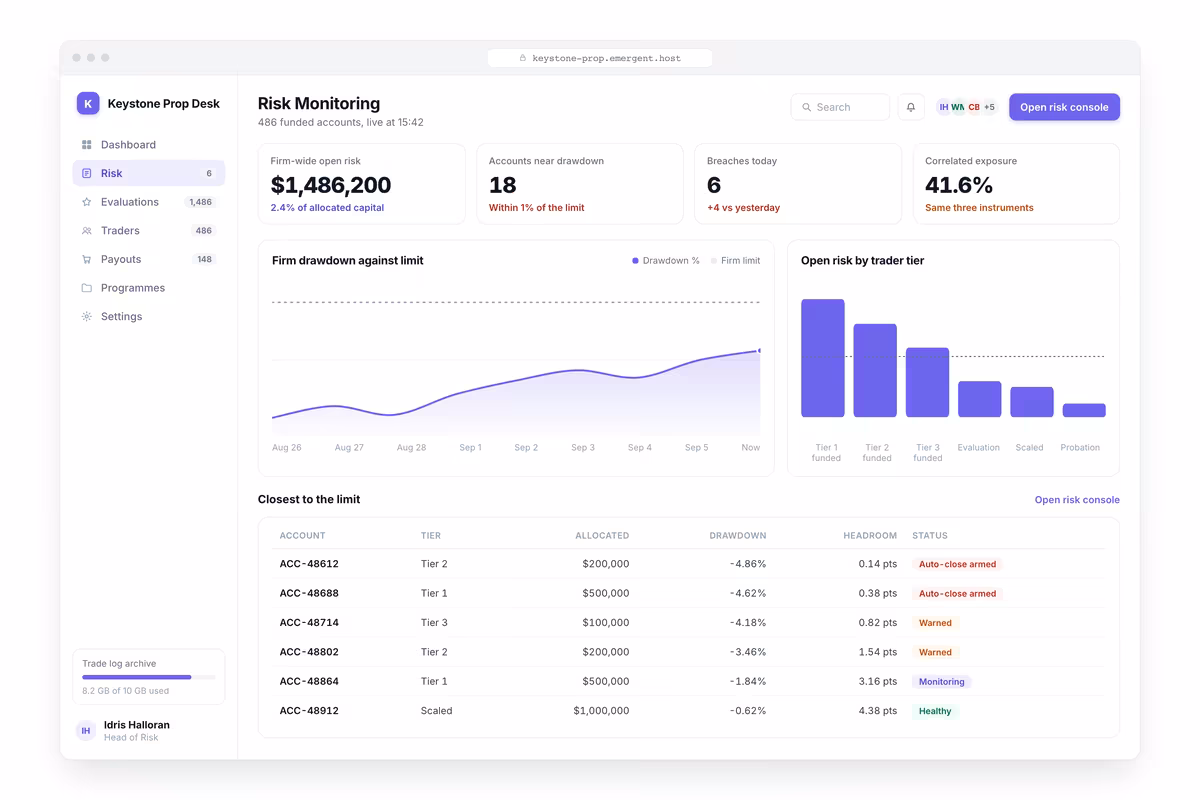
Task: Navigate to Payouts
Action: (x=149, y=259)
